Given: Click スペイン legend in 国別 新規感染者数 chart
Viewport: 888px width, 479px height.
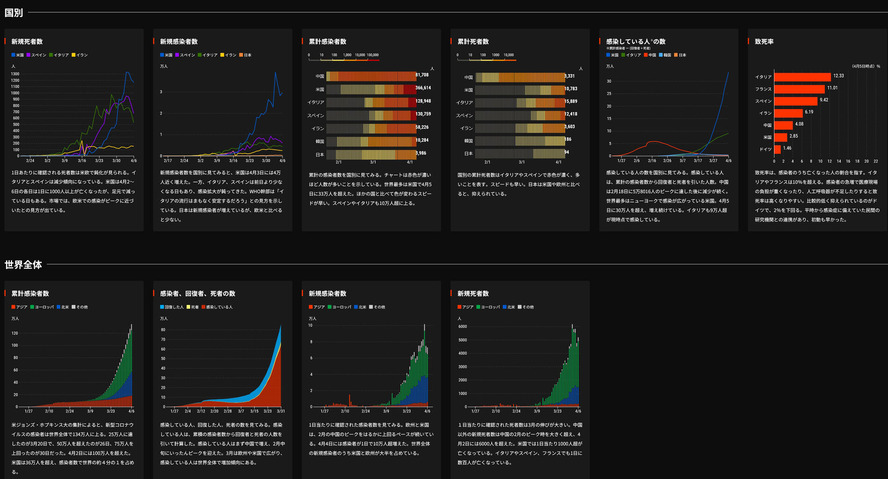Looking at the screenshot, I should pyautogui.click(x=185, y=55).
